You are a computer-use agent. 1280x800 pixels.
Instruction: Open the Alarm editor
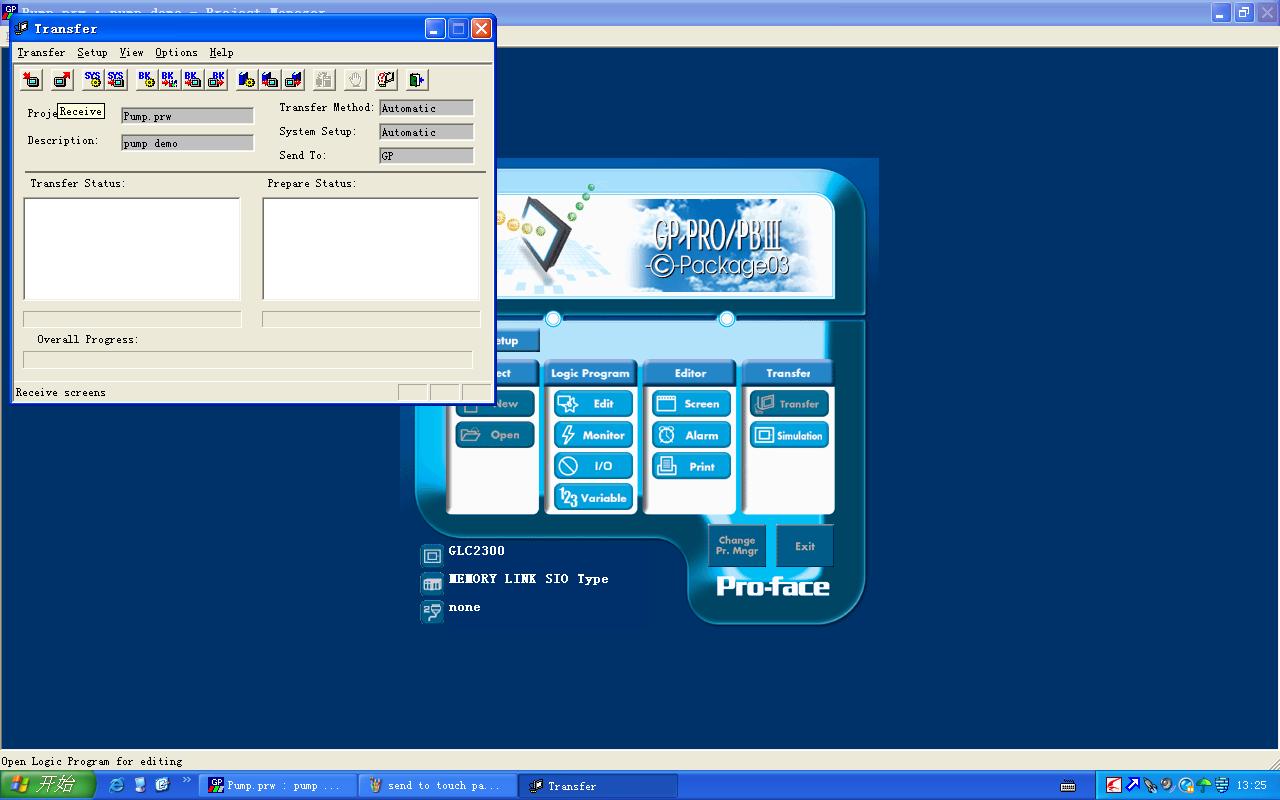coord(691,435)
